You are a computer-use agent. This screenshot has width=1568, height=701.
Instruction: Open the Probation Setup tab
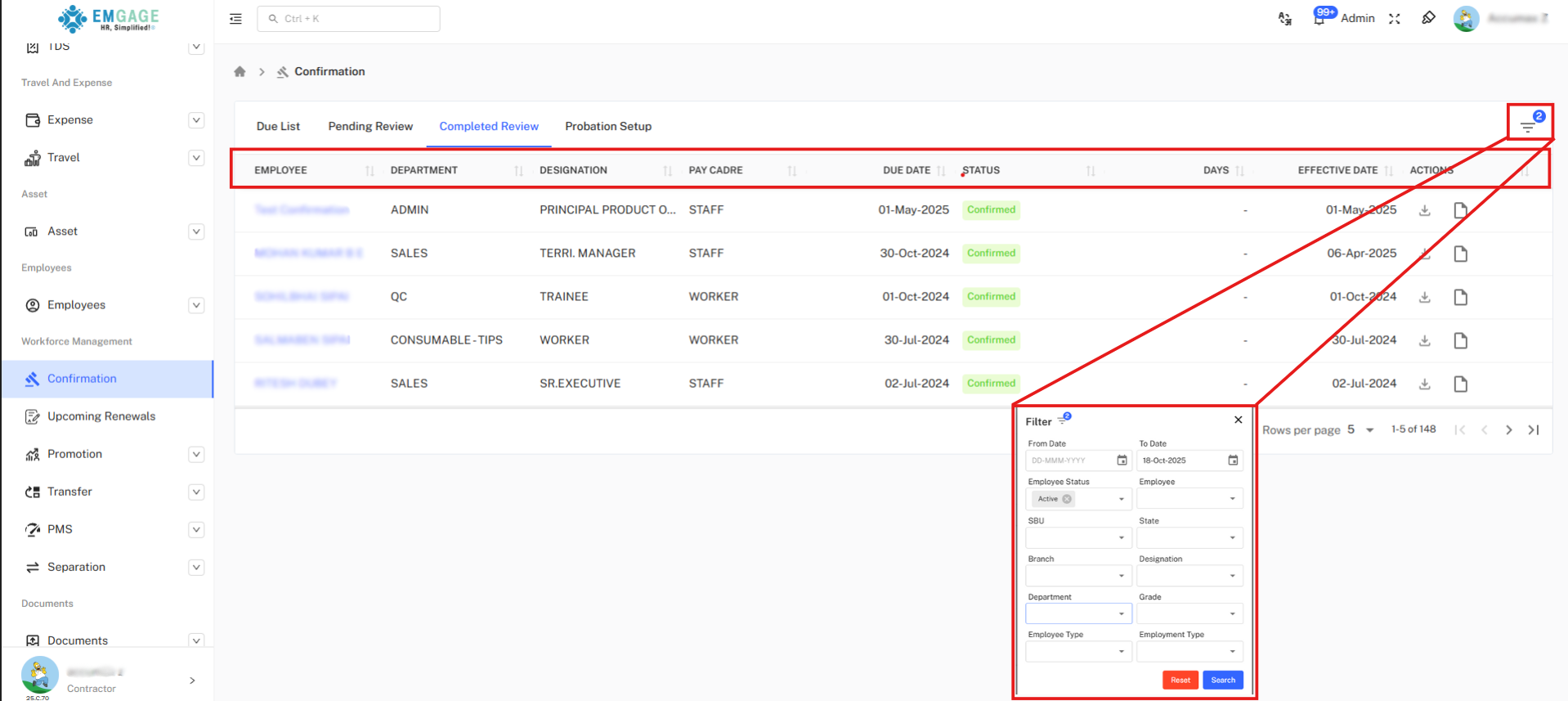pos(607,126)
